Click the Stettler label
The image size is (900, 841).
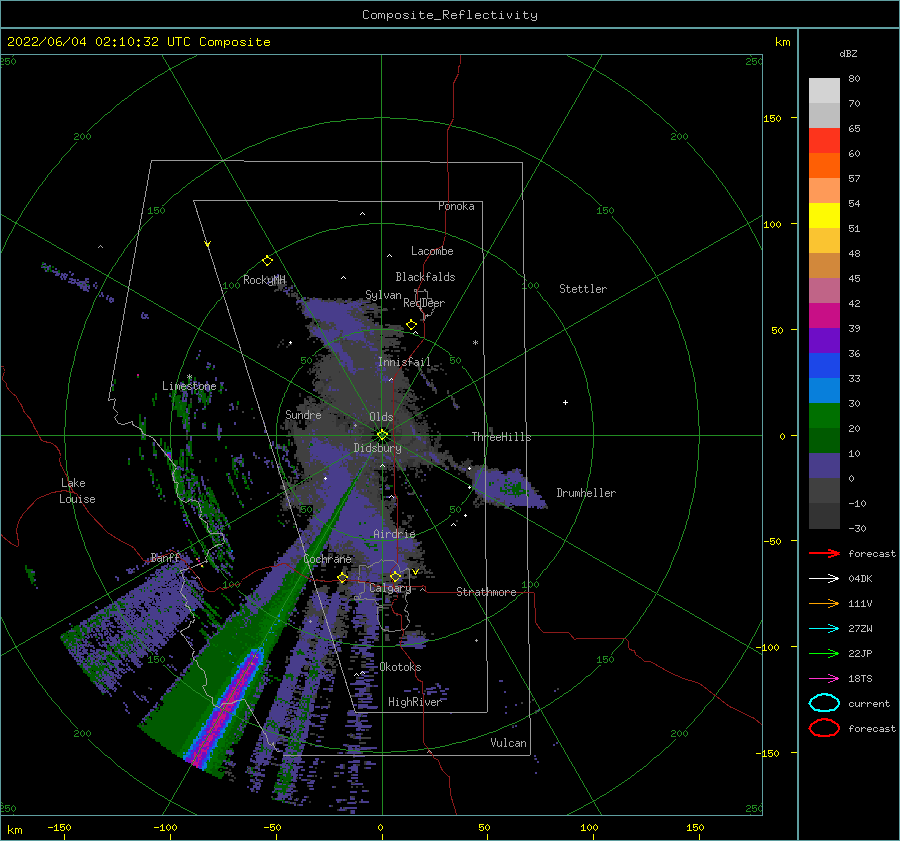tap(583, 289)
